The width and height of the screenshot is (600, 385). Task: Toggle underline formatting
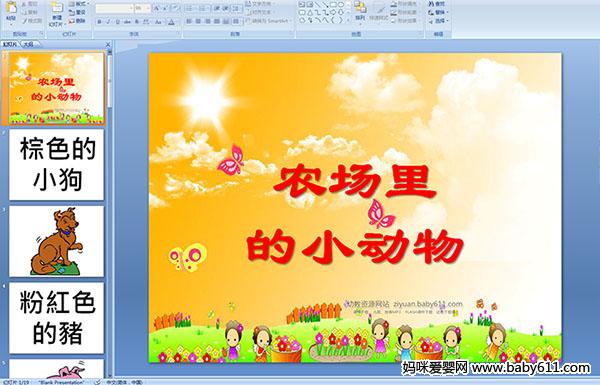coord(117,22)
